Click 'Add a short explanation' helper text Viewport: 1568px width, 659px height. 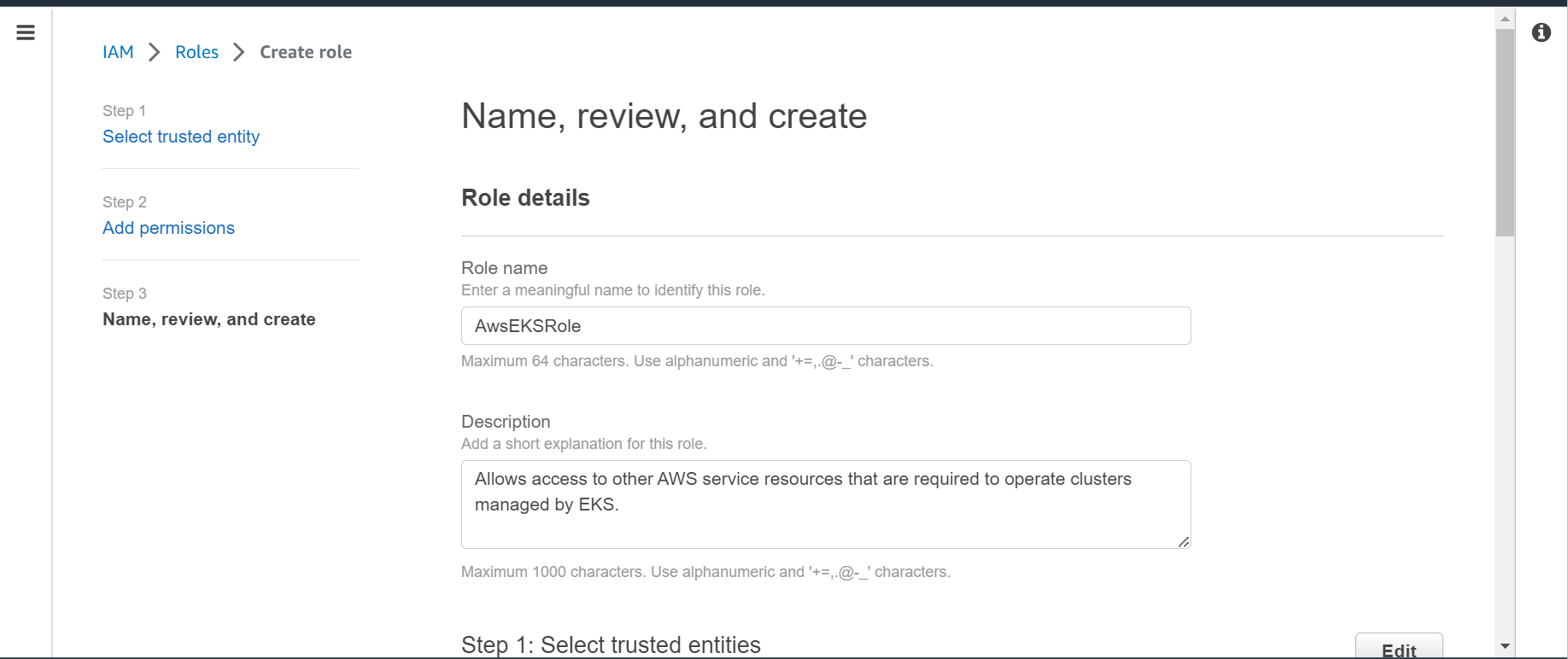click(584, 444)
